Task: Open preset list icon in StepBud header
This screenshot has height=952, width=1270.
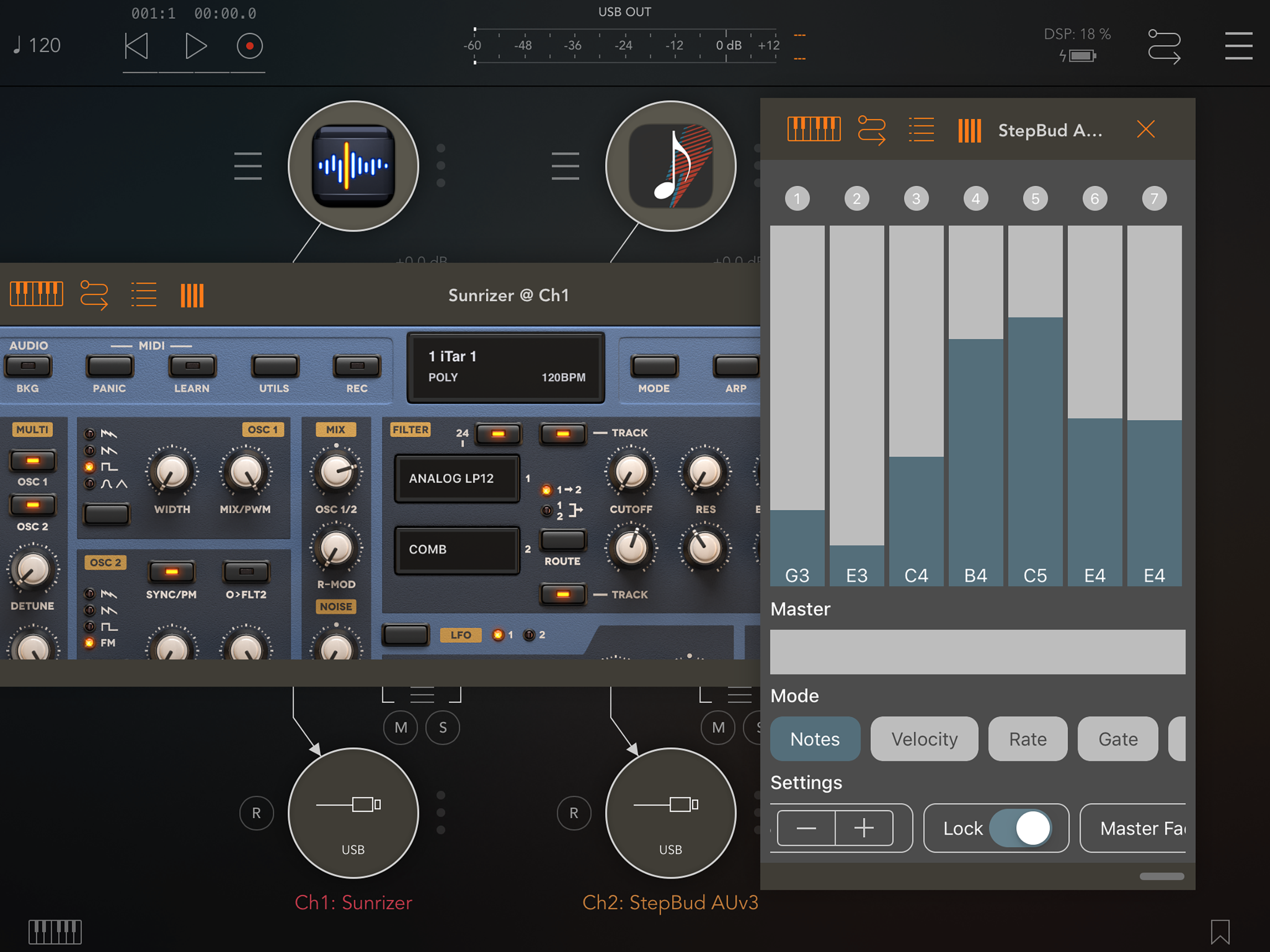Action: [x=921, y=130]
